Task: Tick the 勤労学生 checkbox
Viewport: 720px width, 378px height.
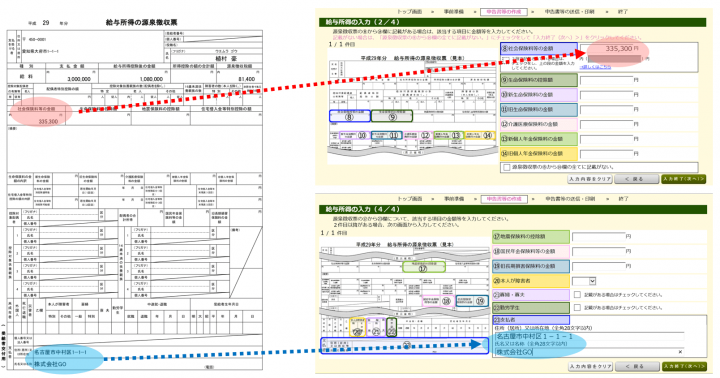Action: click(577, 307)
